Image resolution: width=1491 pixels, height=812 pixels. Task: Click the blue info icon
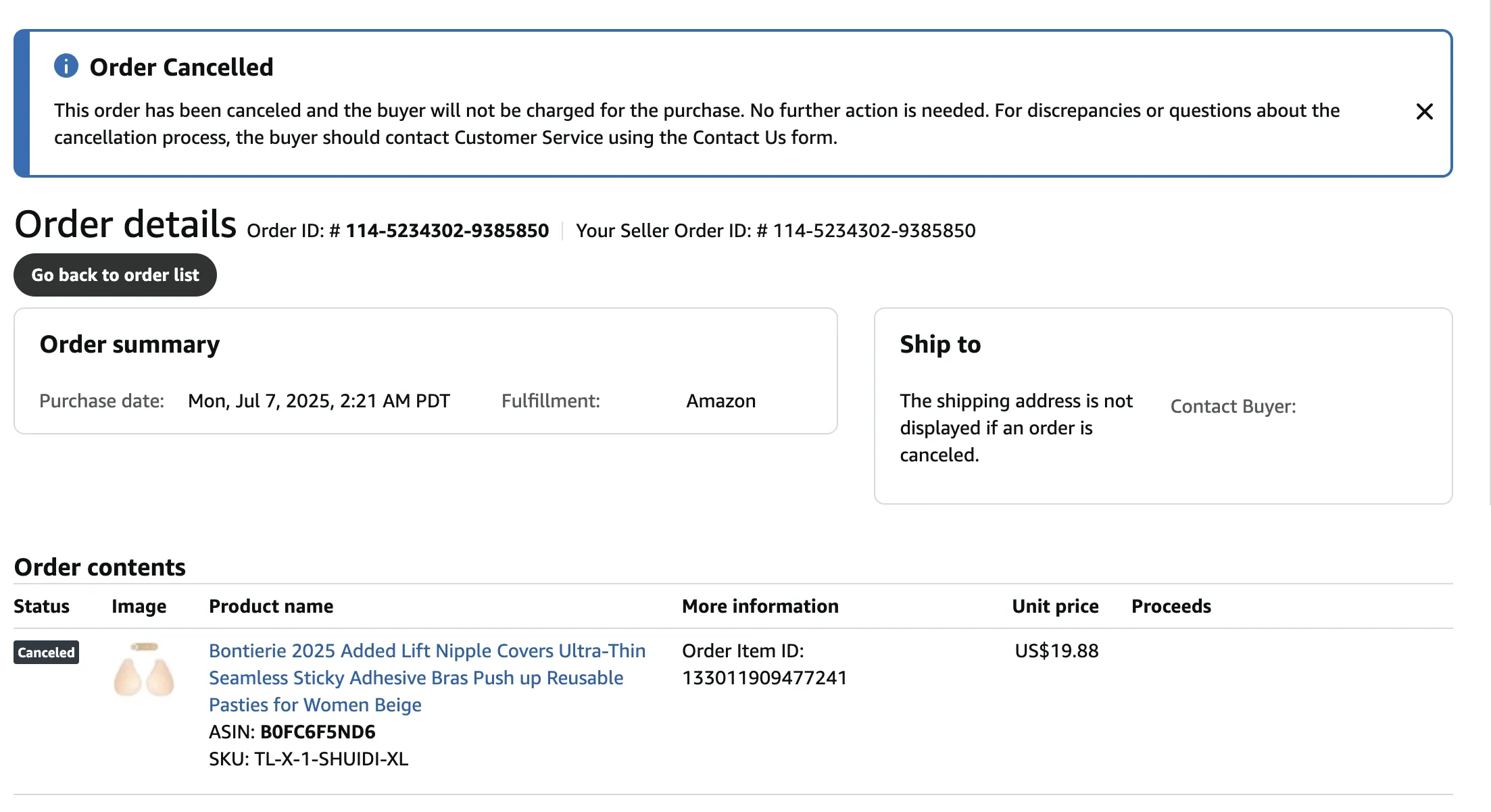(x=66, y=66)
